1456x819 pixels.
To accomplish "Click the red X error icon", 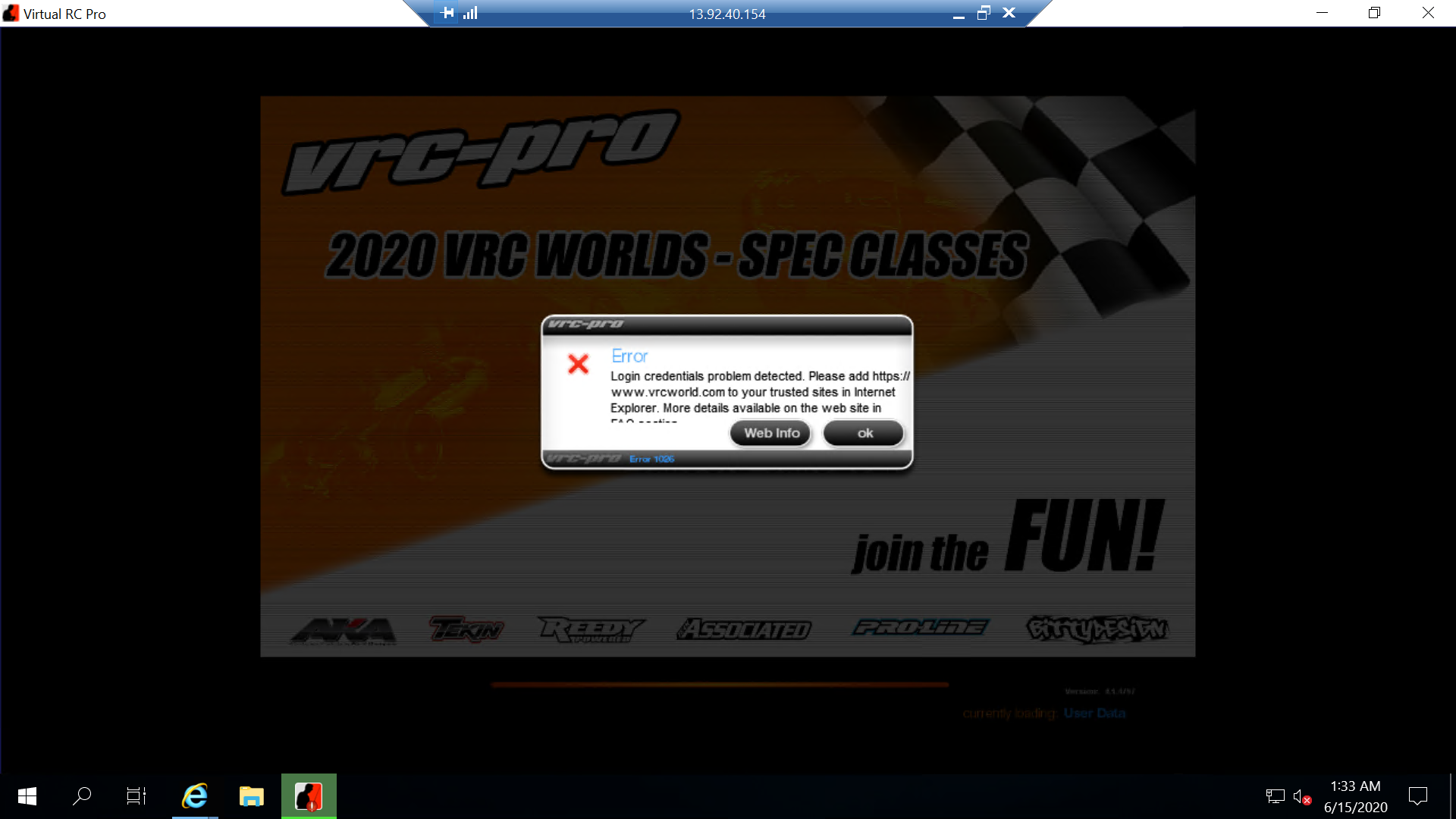I will [579, 364].
